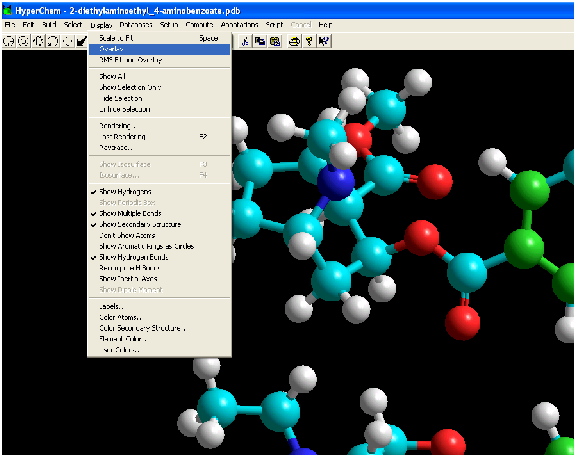Click the HyperChem window title bar

[x=288, y=10]
